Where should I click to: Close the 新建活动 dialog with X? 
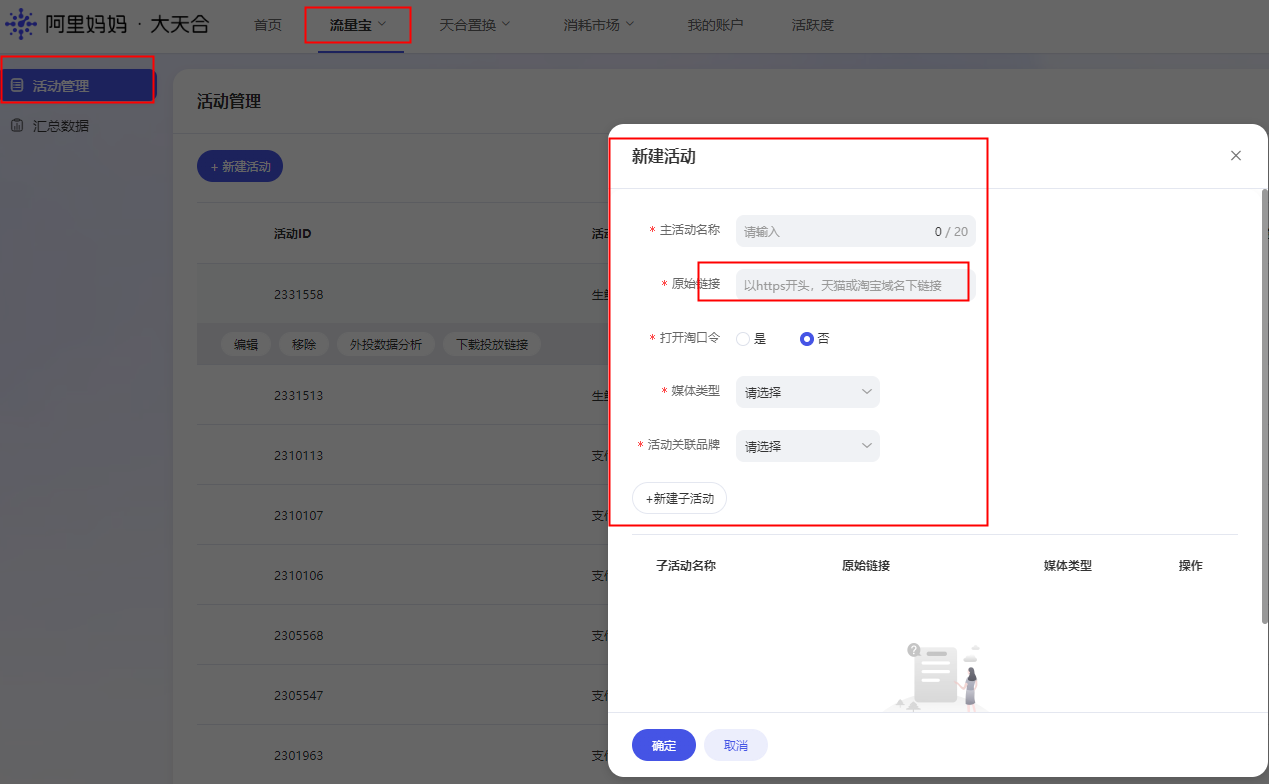pos(1236,155)
